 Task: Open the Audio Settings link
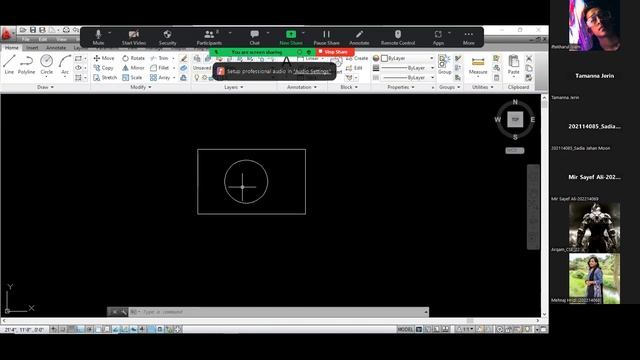(x=312, y=71)
